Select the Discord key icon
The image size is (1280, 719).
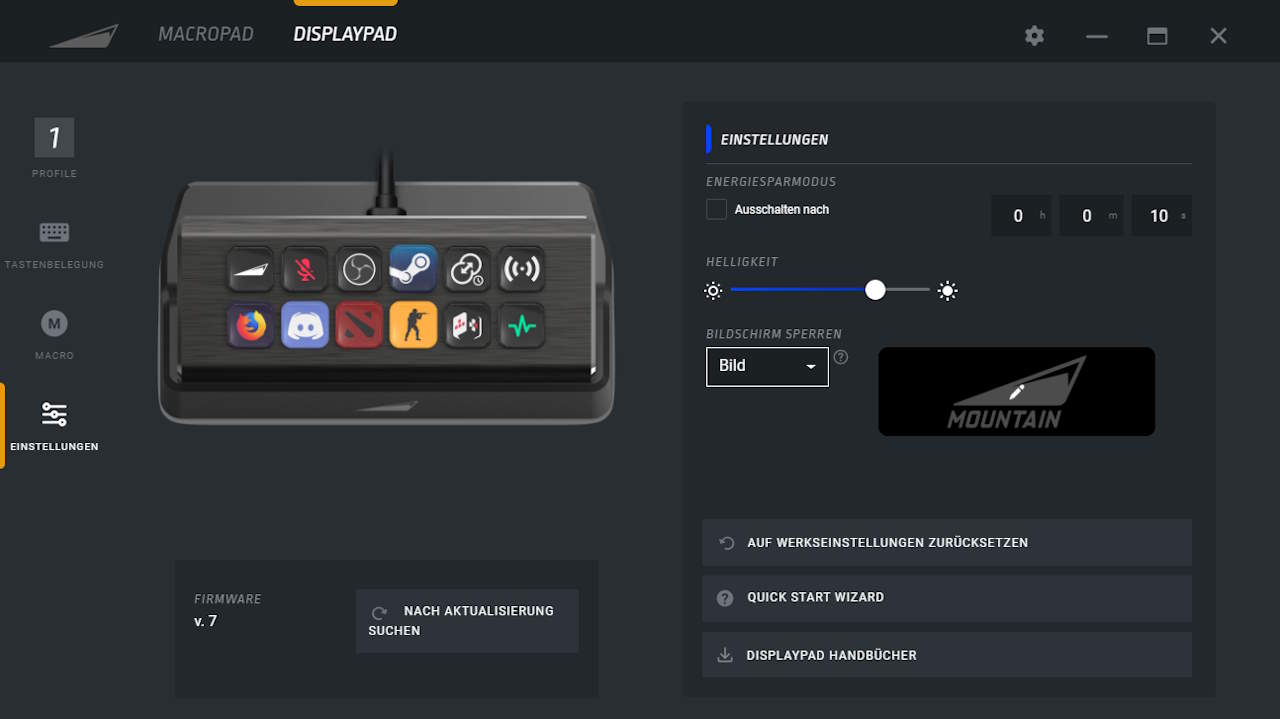click(x=305, y=325)
